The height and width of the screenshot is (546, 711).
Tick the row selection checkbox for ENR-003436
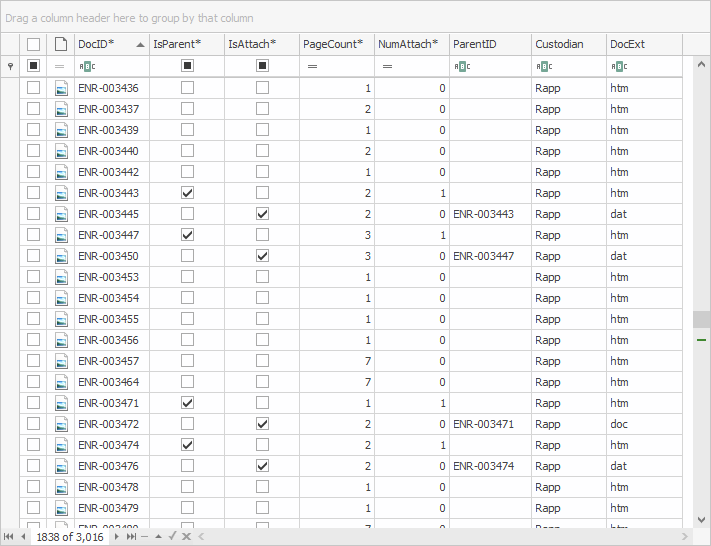[33, 88]
